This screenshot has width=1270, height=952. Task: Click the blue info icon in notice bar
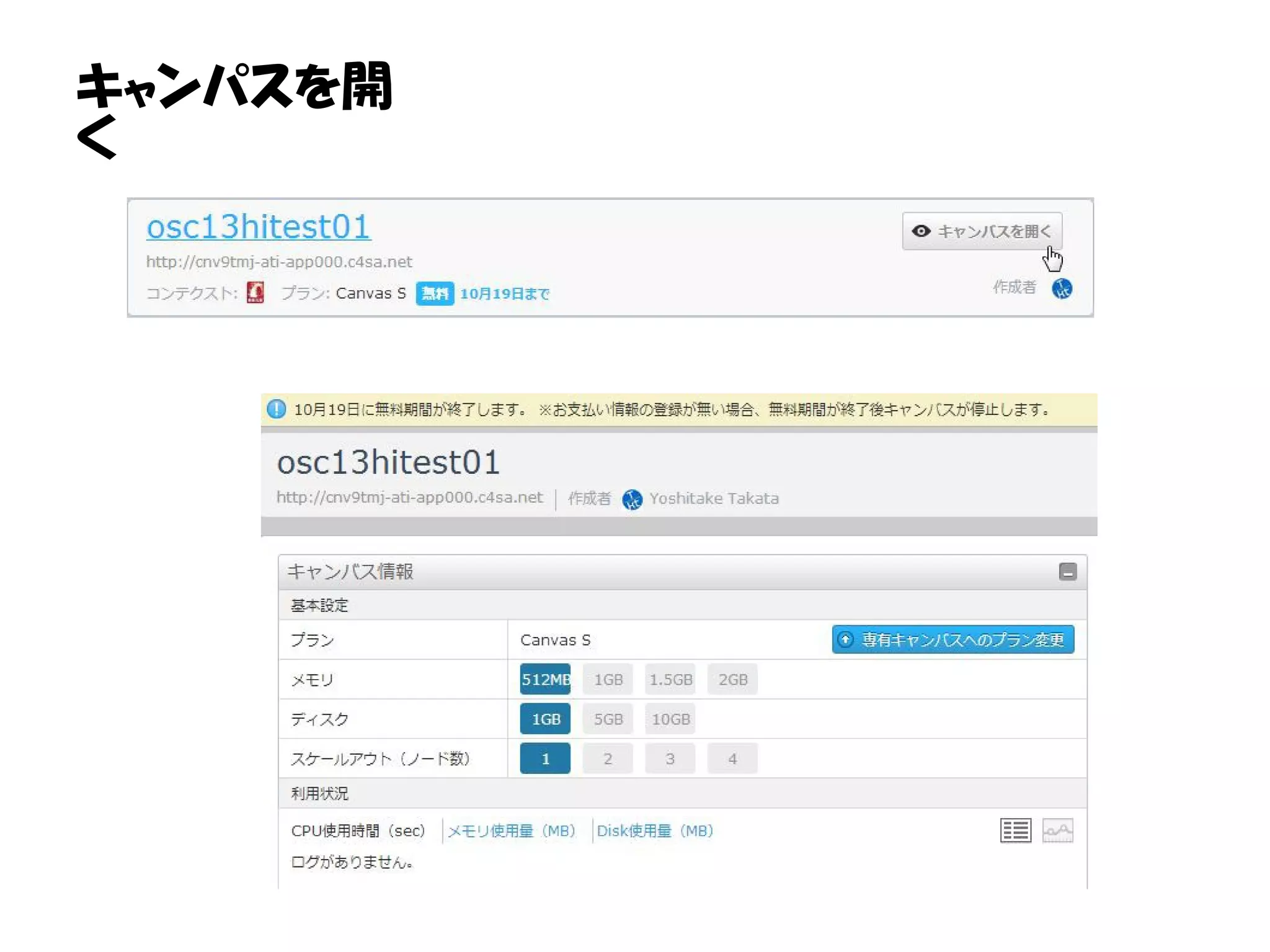click(x=276, y=409)
